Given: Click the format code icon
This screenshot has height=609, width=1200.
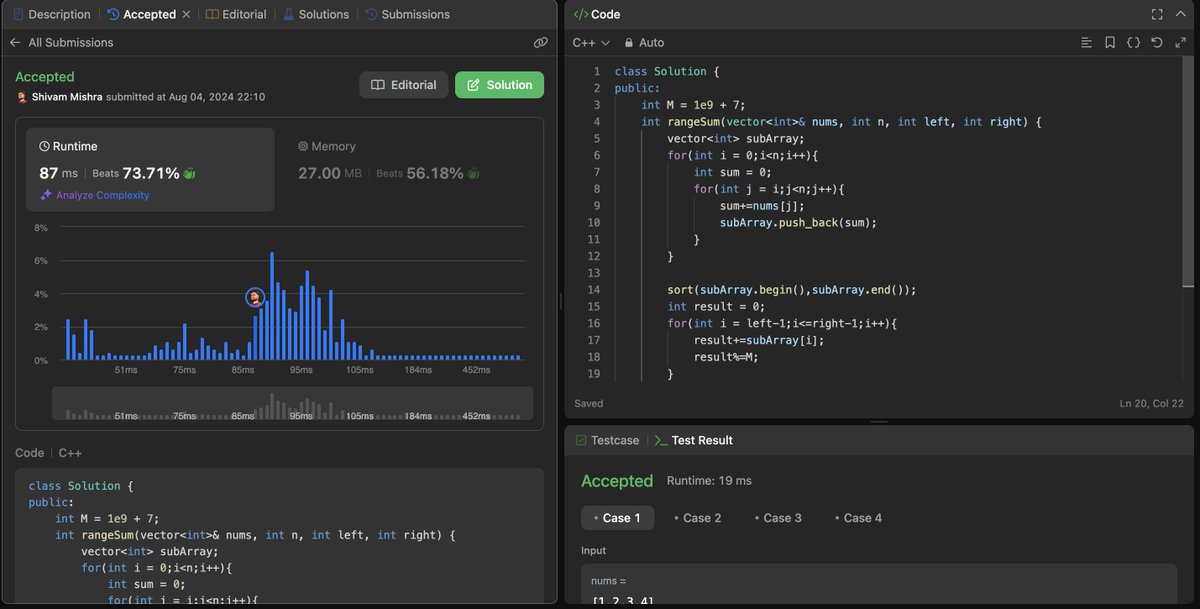Looking at the screenshot, I should point(1087,43).
